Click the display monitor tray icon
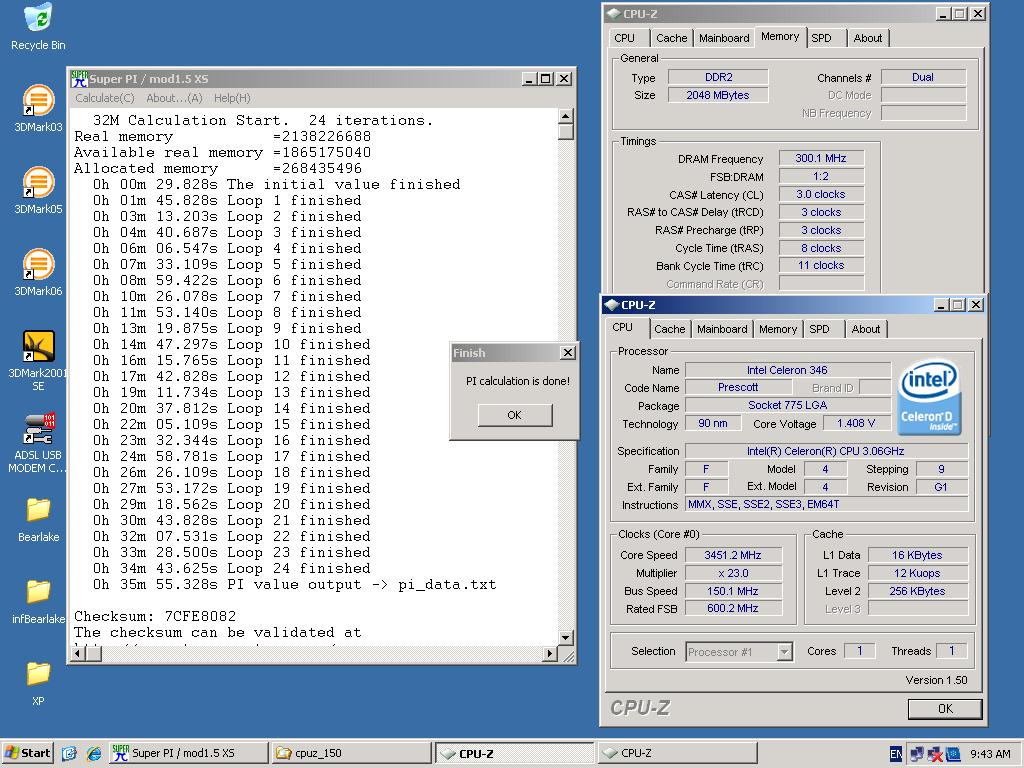1024x768 pixels. (x=953, y=754)
